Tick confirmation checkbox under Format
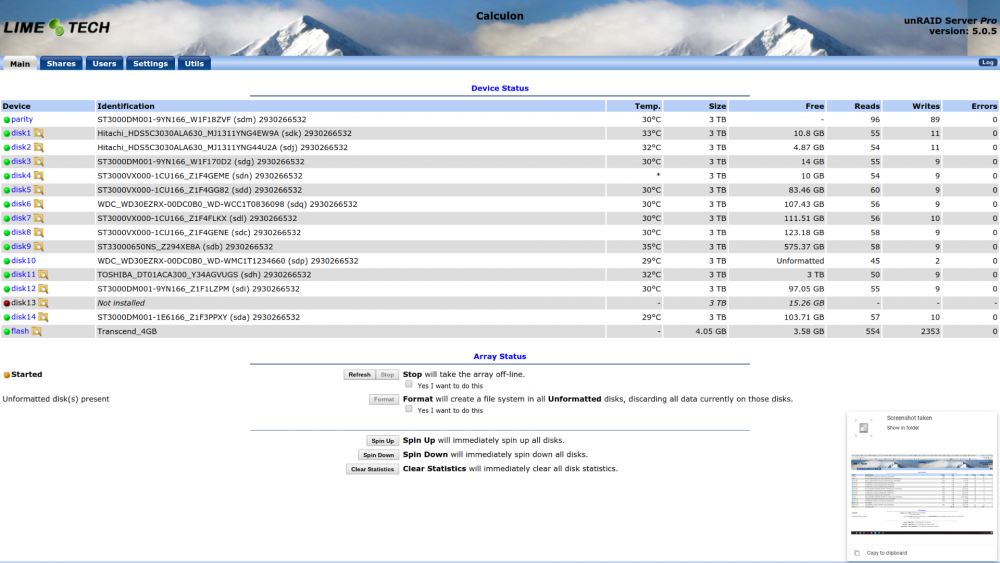The width and height of the screenshot is (1000, 563). [409, 409]
